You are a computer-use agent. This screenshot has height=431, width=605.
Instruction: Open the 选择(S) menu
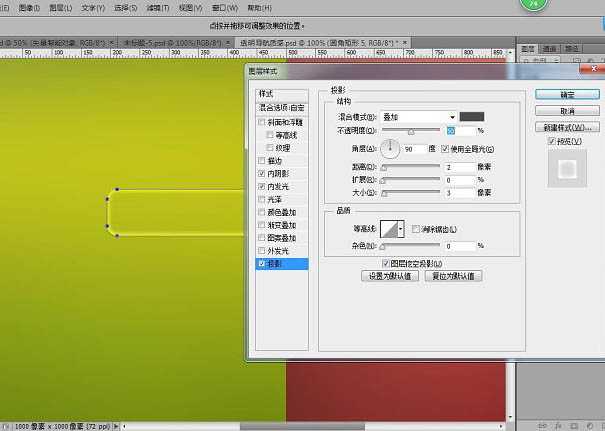[x=126, y=8]
